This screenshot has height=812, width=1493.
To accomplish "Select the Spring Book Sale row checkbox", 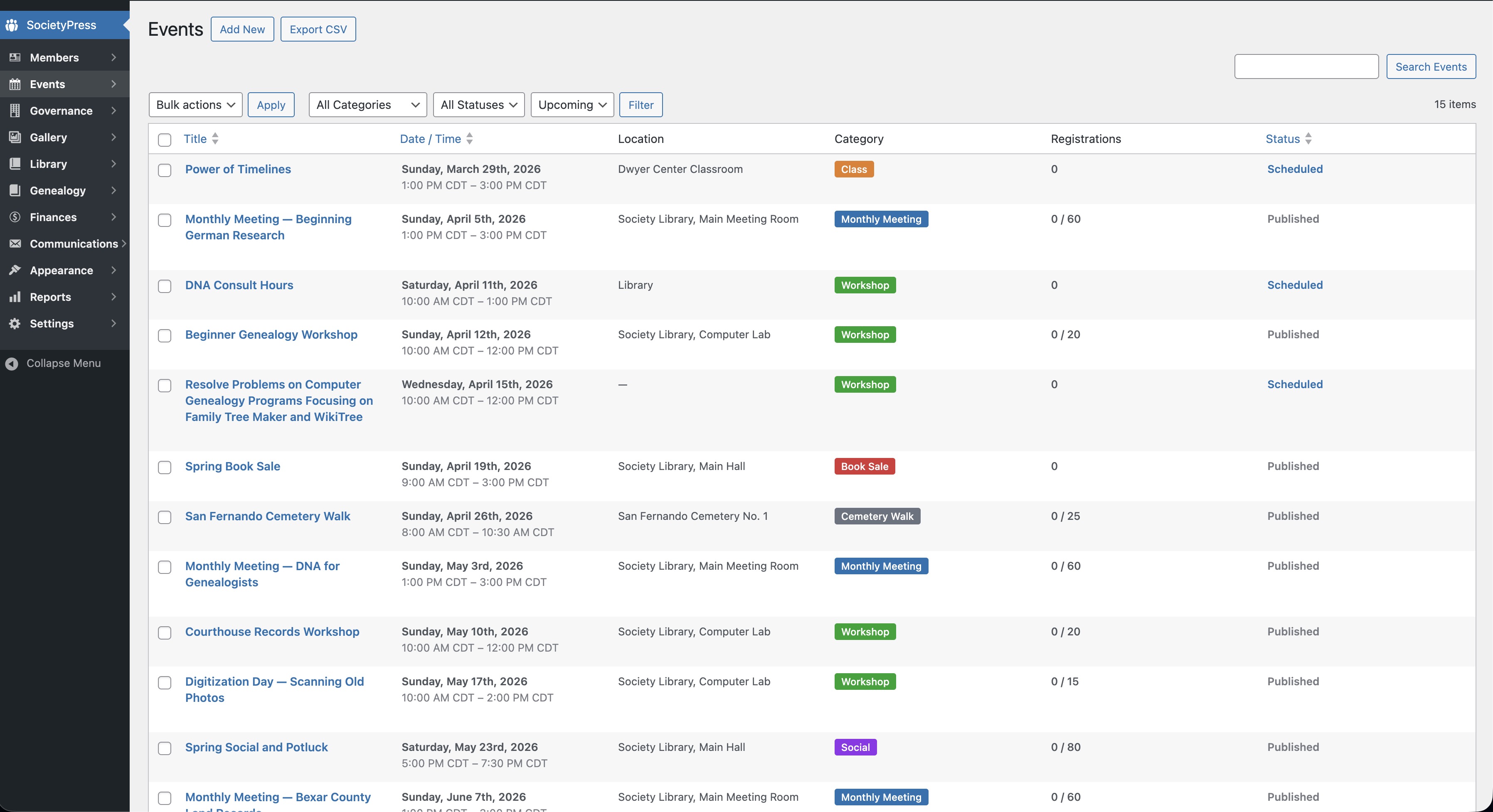I will pos(165,468).
